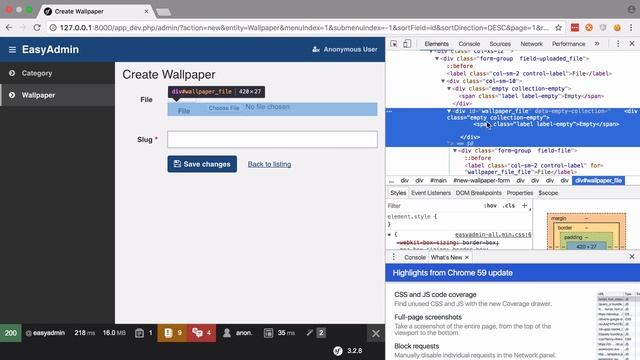The image size is (640, 360).
Task: Click the red extension icon in toolbar
Action: pyautogui.click(x=575, y=28)
